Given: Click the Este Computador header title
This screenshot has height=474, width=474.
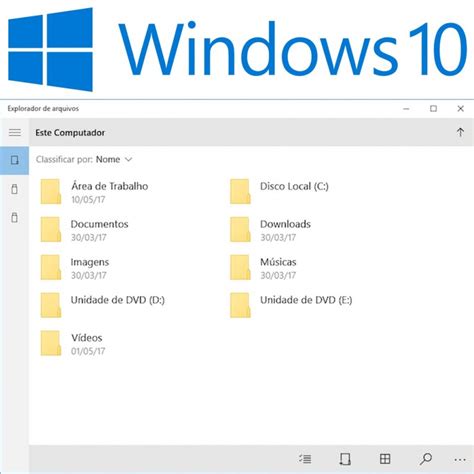Looking at the screenshot, I should click(x=70, y=133).
